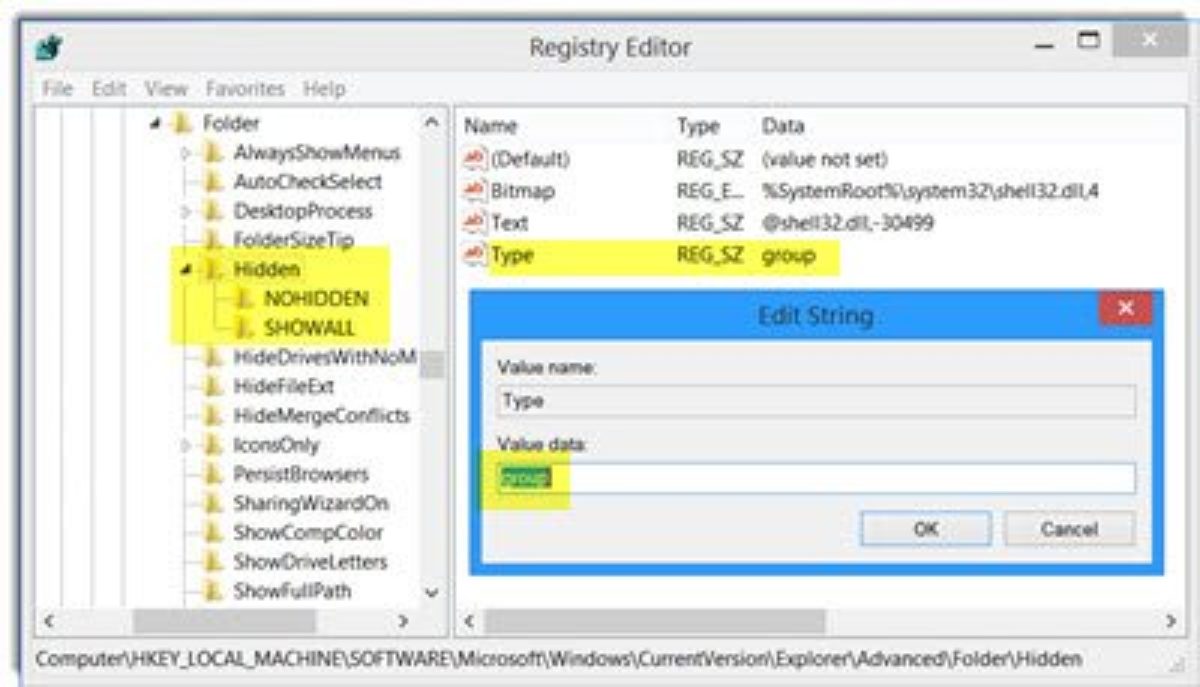
Task: Open the Help menu
Action: [x=324, y=89]
